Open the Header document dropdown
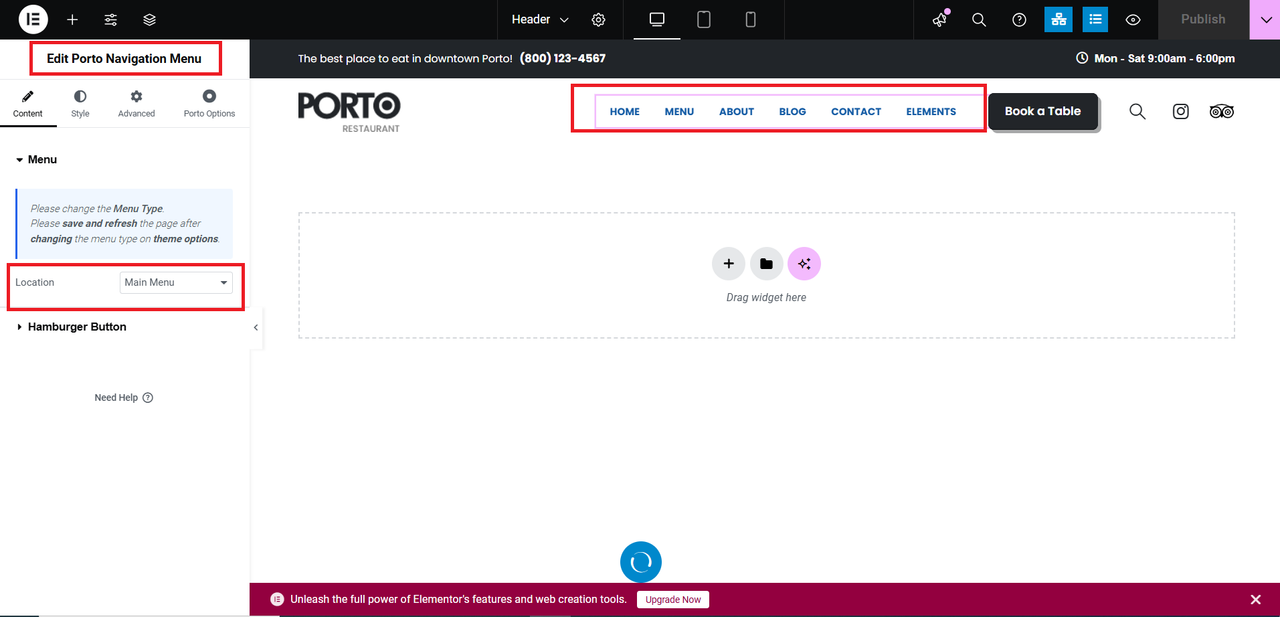 click(540, 20)
